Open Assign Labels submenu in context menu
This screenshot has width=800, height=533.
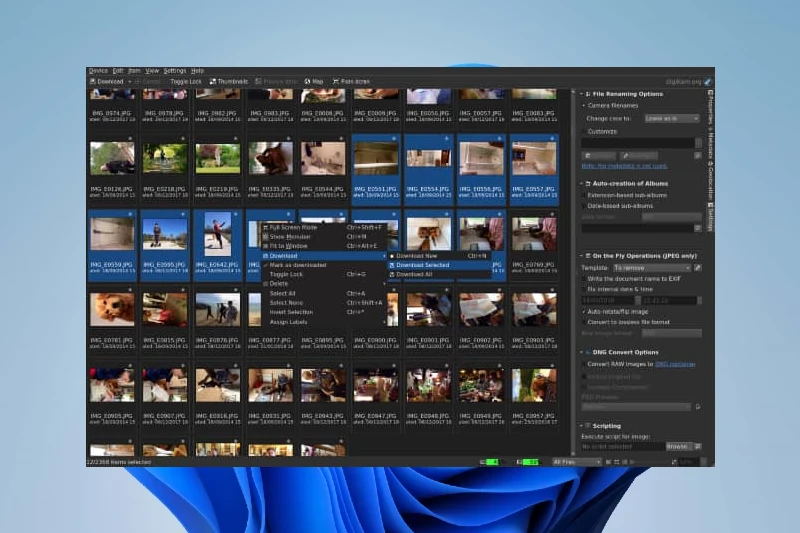323,322
